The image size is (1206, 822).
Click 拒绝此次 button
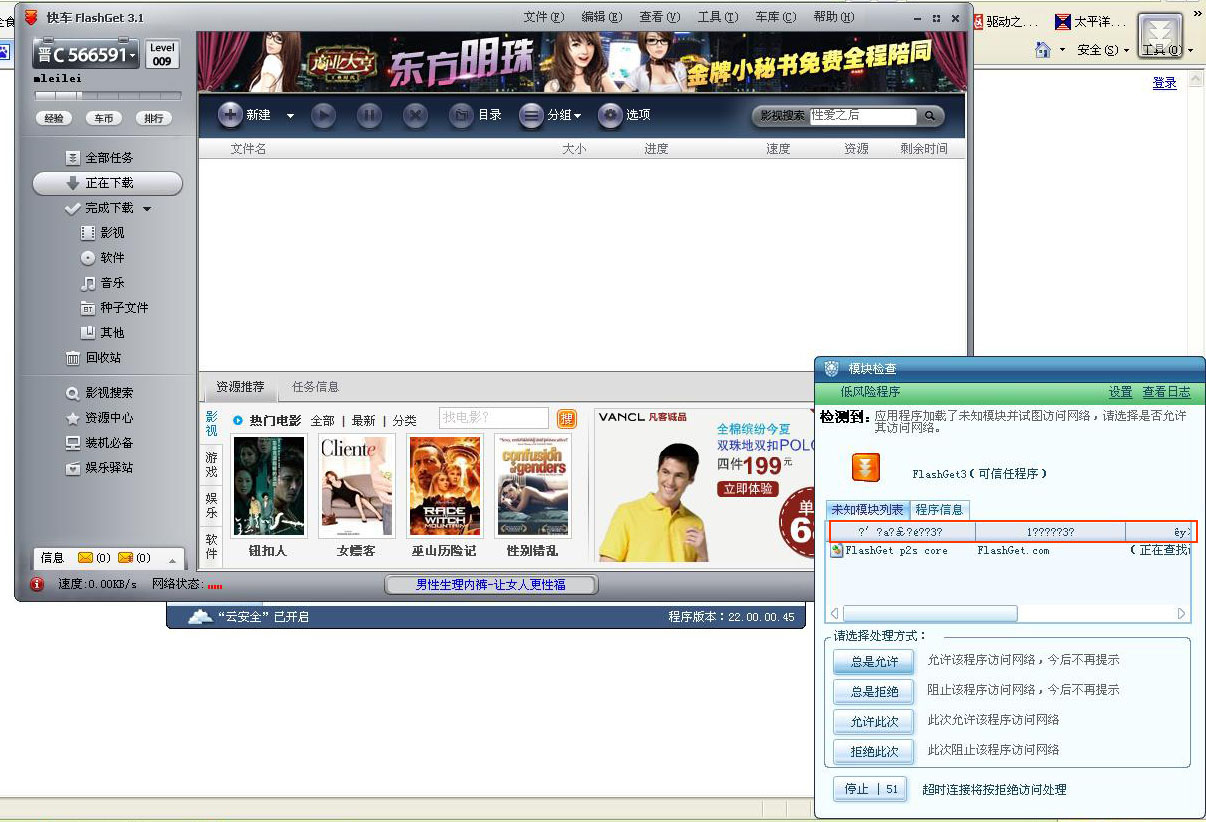(x=874, y=751)
